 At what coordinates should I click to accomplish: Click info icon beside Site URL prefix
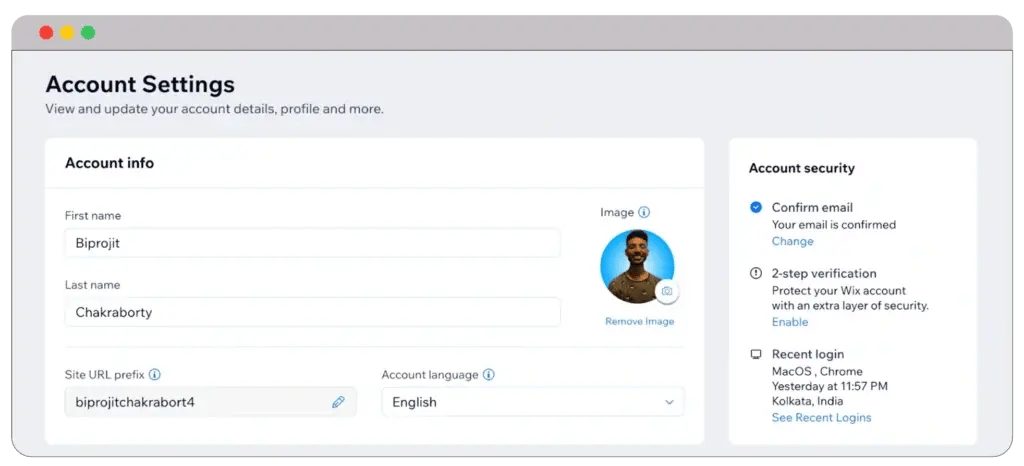[155, 375]
